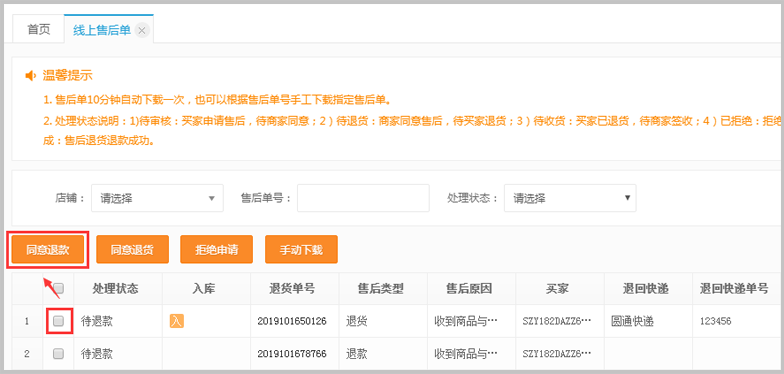This screenshot has width=784, height=374.
Task: Click the 手动下载 button
Action: (302, 250)
